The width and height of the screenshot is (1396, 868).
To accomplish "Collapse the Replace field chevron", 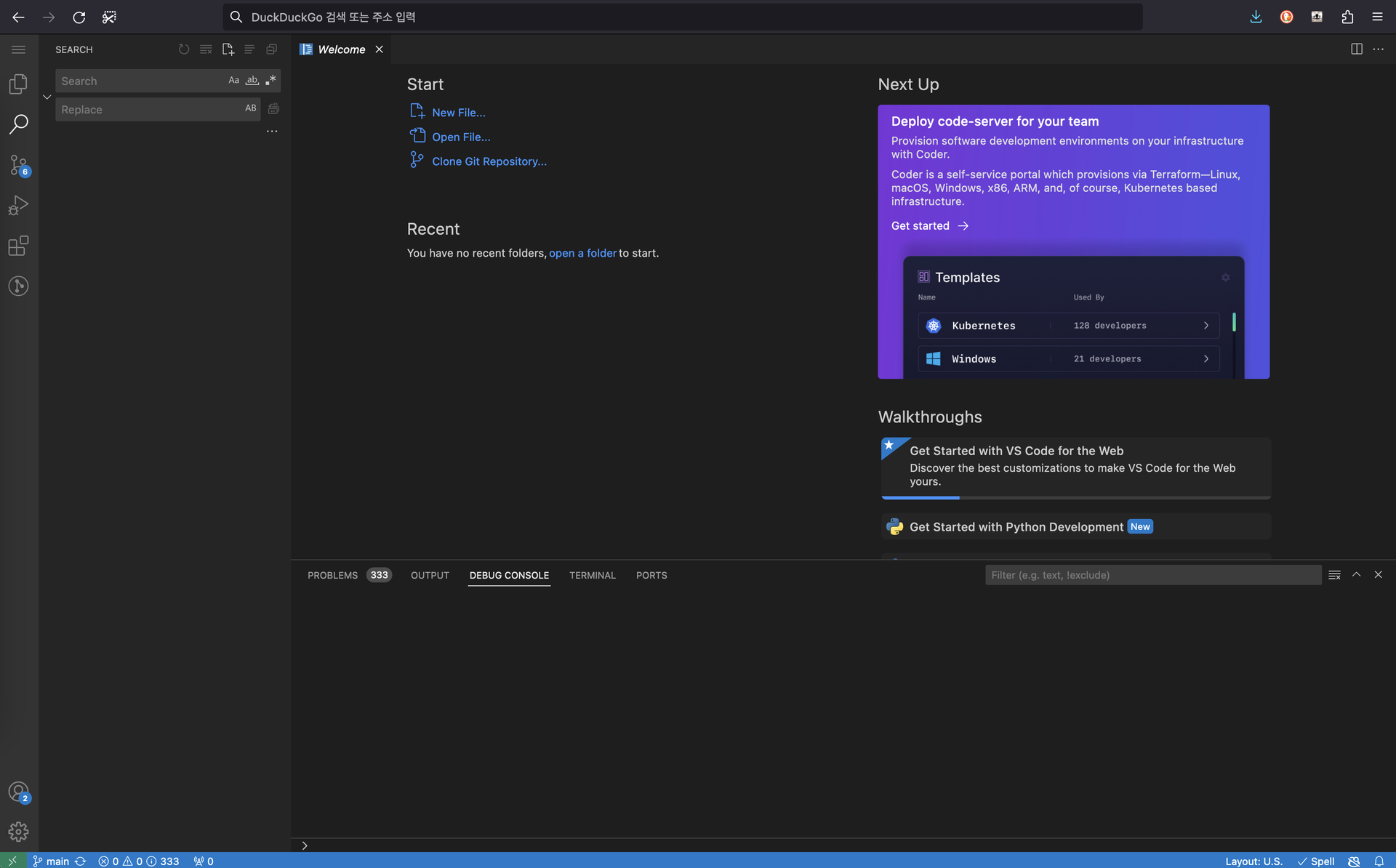I will [47, 96].
